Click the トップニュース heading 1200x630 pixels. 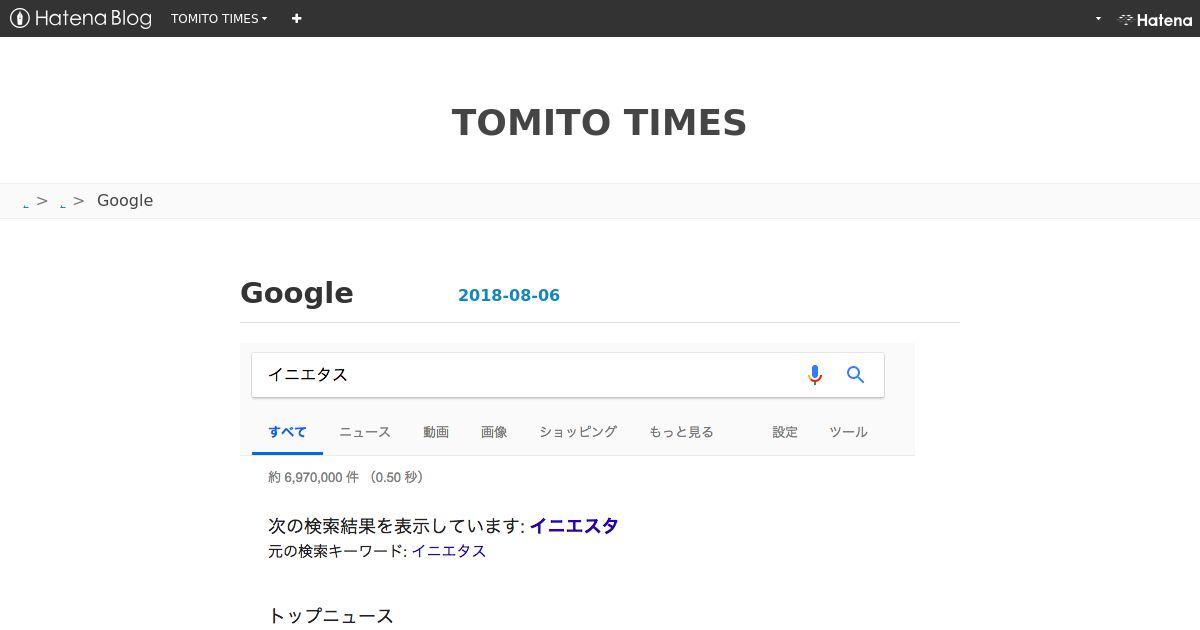click(331, 615)
